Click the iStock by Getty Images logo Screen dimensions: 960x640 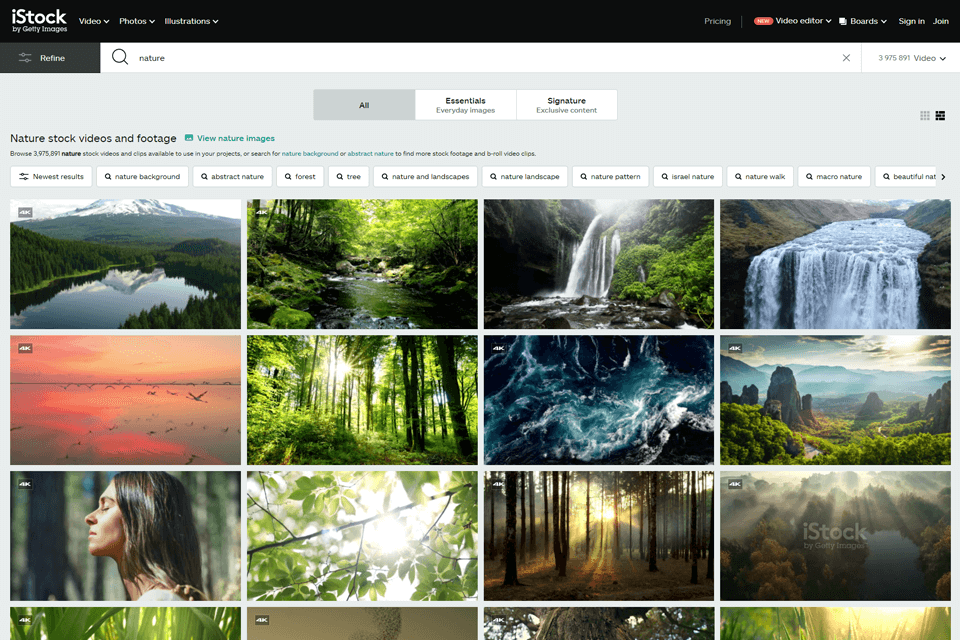(39, 21)
